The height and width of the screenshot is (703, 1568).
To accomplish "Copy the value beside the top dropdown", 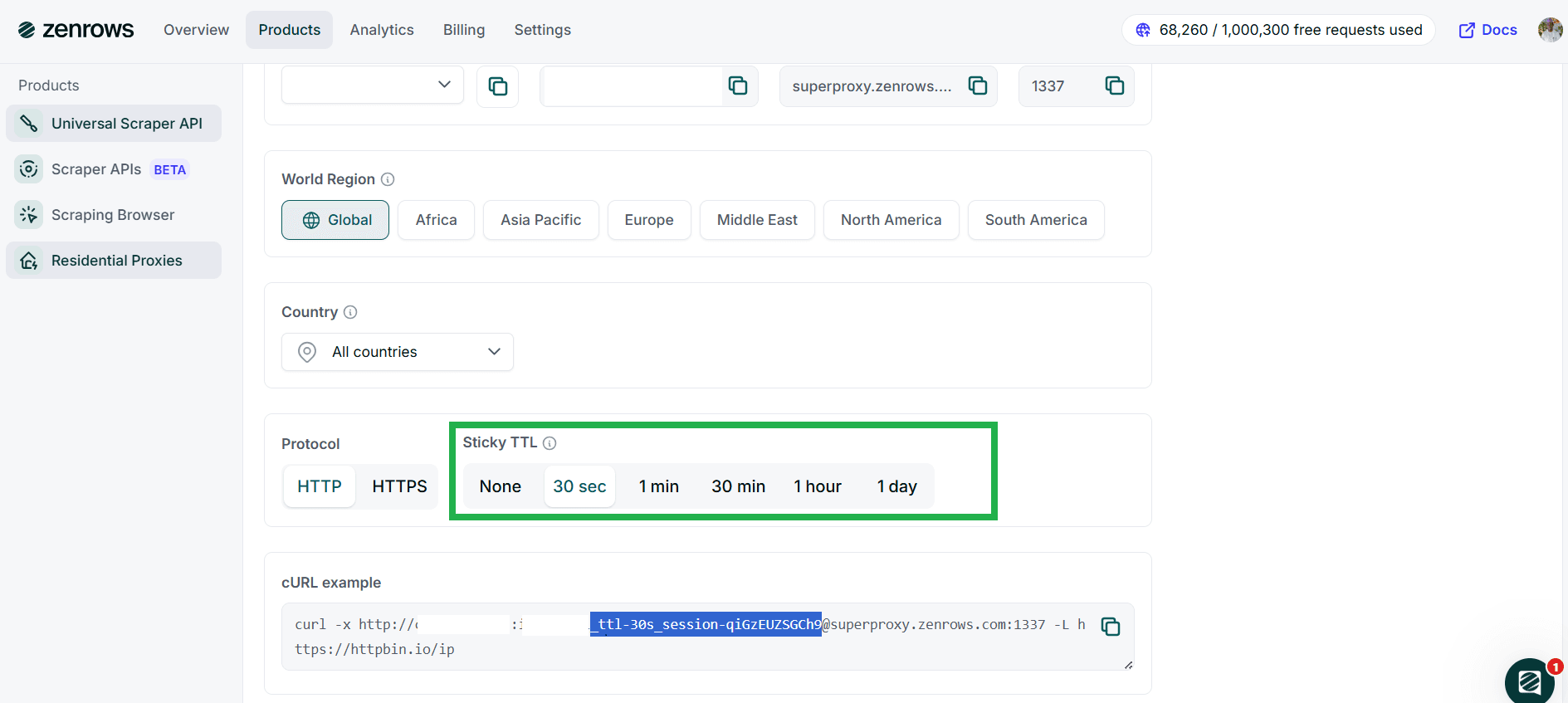I will click(498, 86).
